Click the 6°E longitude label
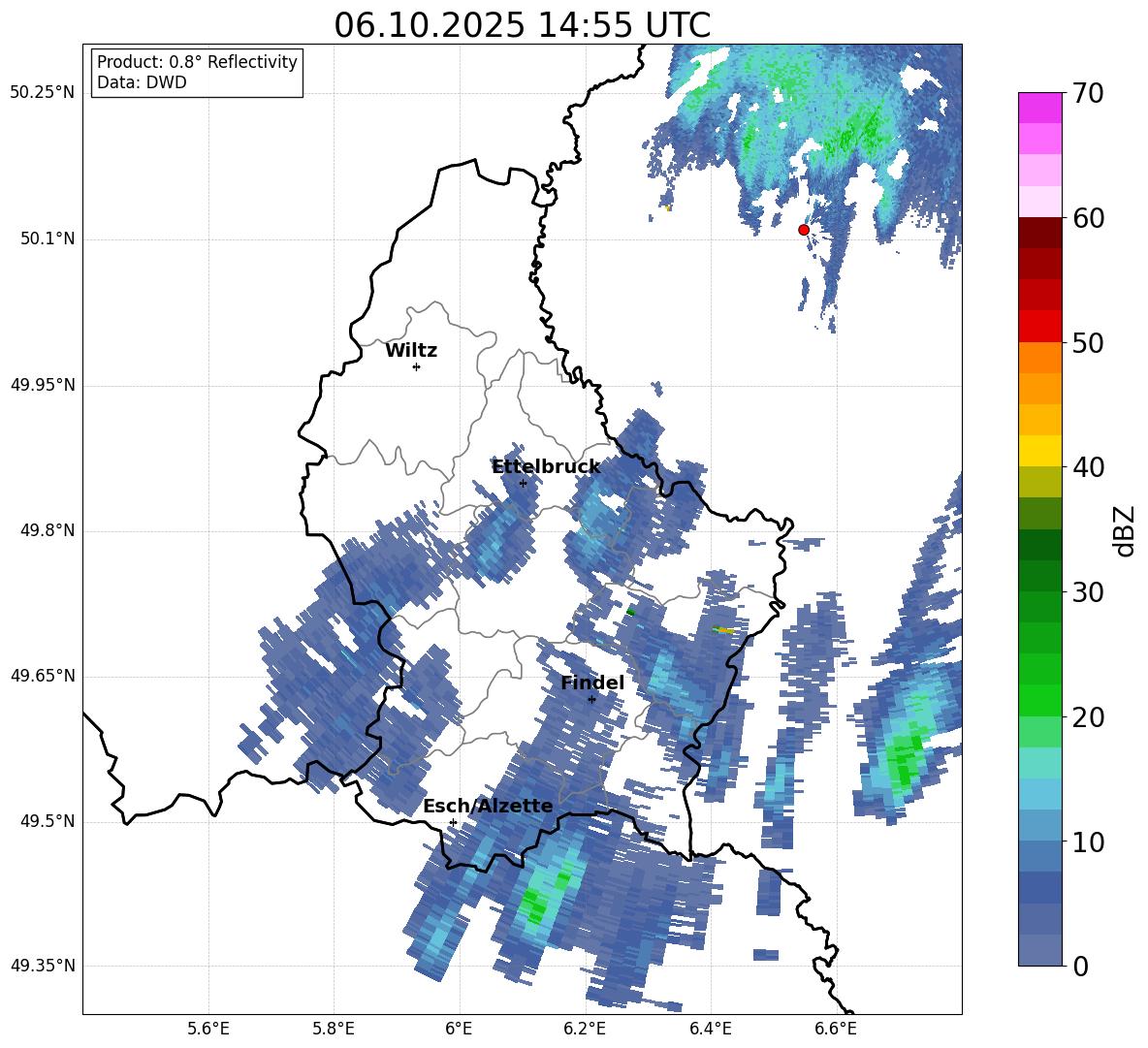The width and height of the screenshot is (1148, 1048). (459, 1029)
